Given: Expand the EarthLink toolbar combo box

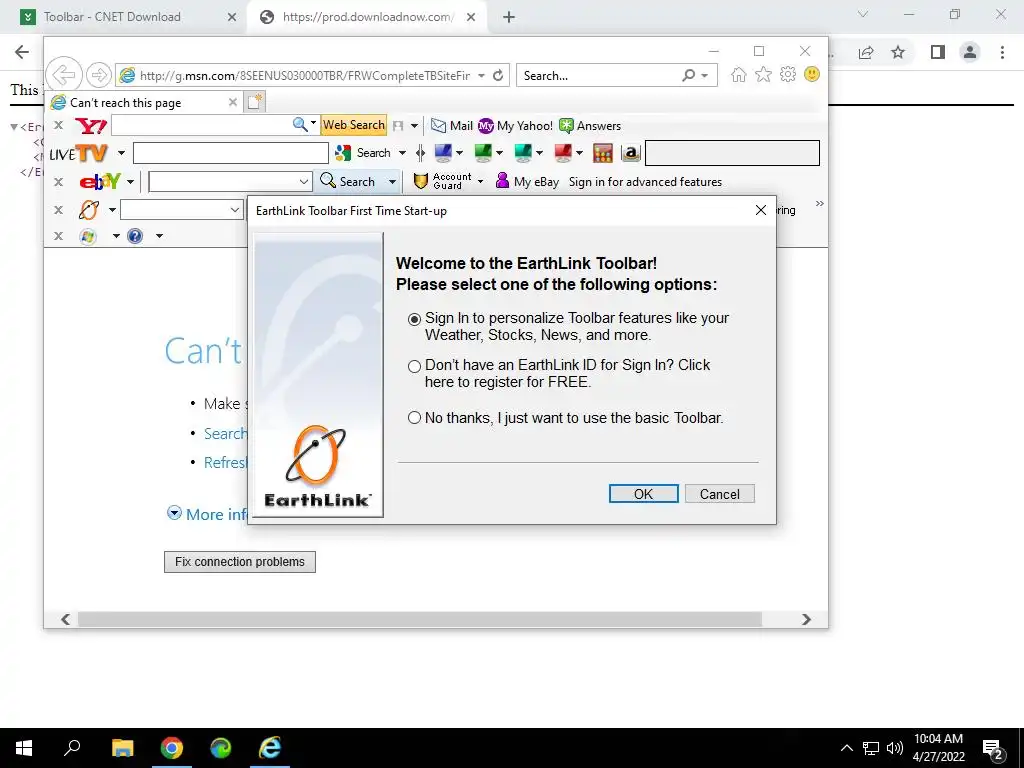Looking at the screenshot, I should tap(235, 210).
